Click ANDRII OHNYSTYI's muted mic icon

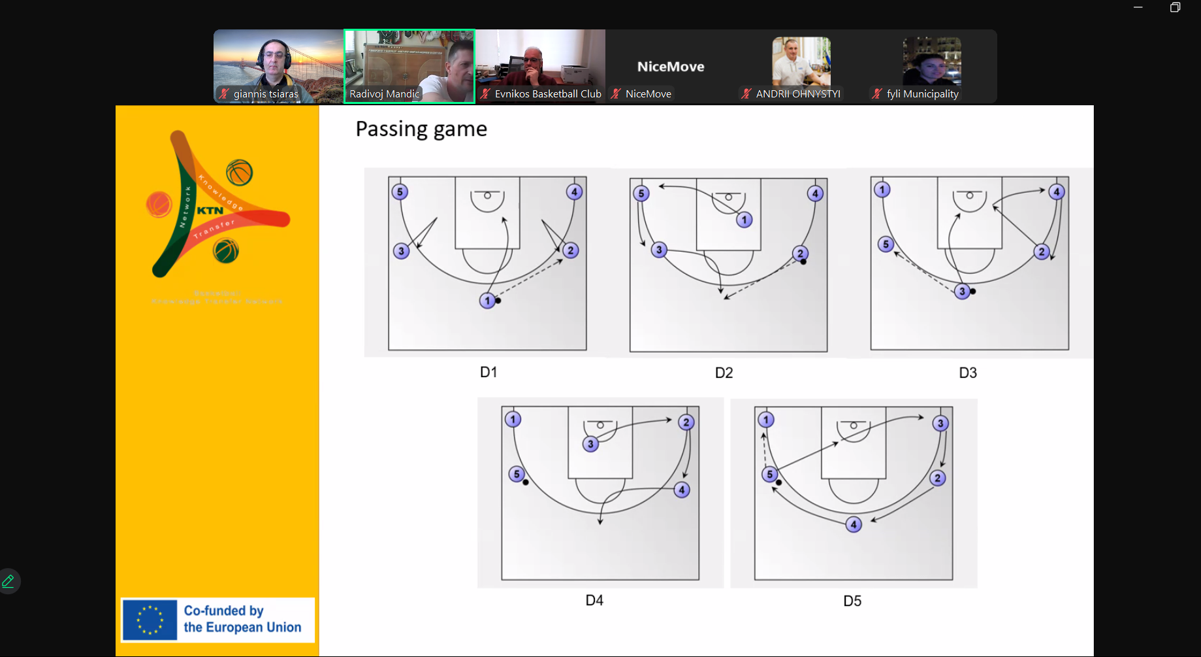[746, 94]
